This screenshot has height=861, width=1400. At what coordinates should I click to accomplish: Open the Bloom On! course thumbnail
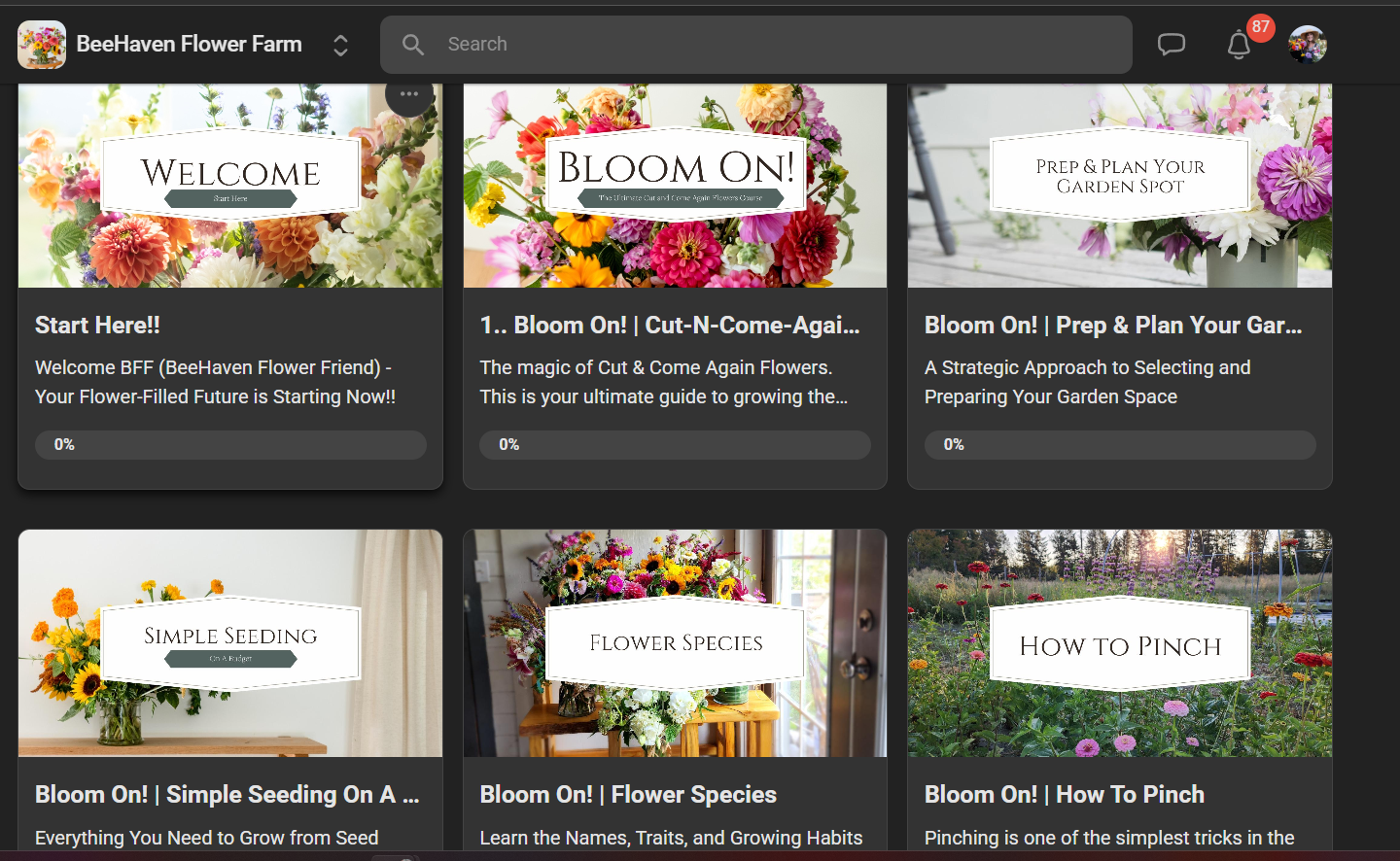click(x=675, y=186)
